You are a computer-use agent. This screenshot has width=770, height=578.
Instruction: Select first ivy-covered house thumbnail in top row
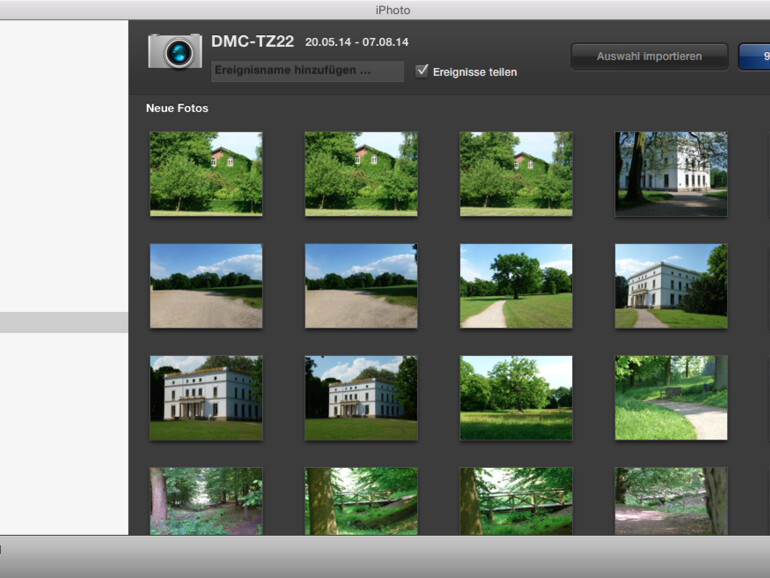[206, 174]
